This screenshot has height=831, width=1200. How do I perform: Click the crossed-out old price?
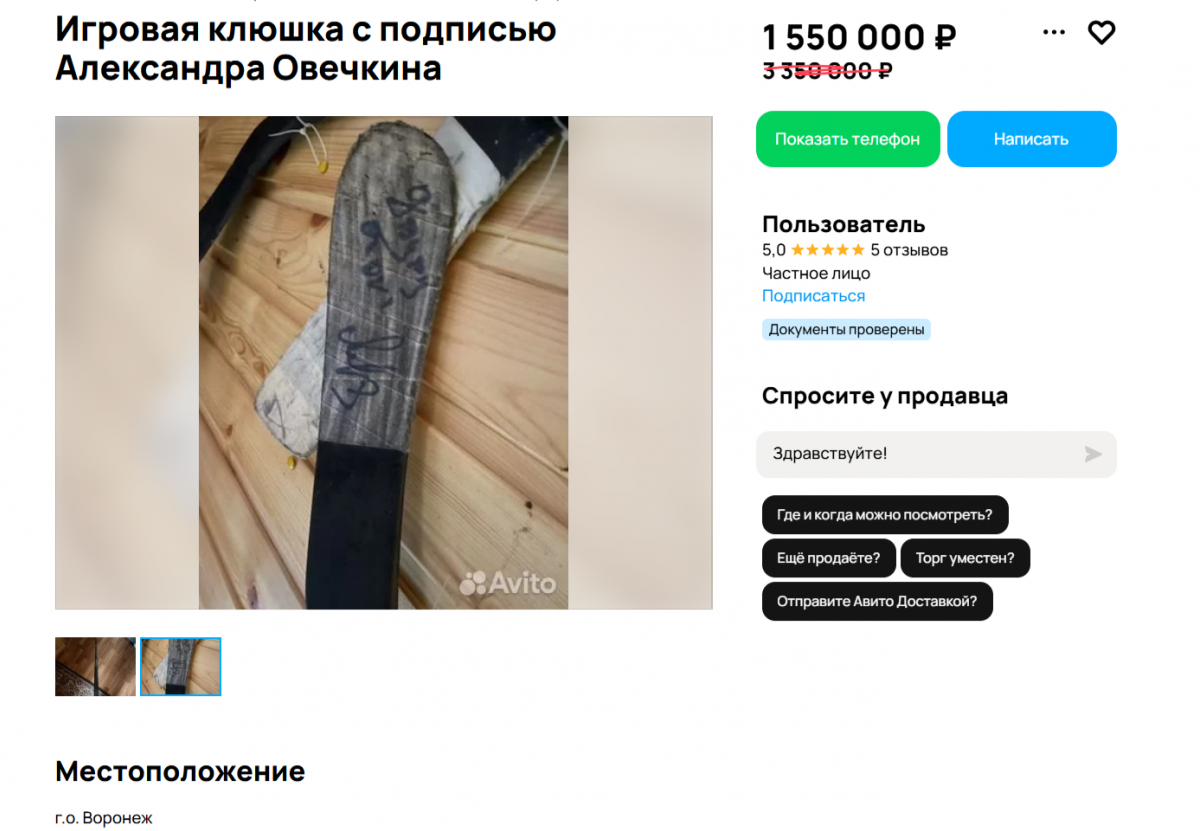coord(828,70)
